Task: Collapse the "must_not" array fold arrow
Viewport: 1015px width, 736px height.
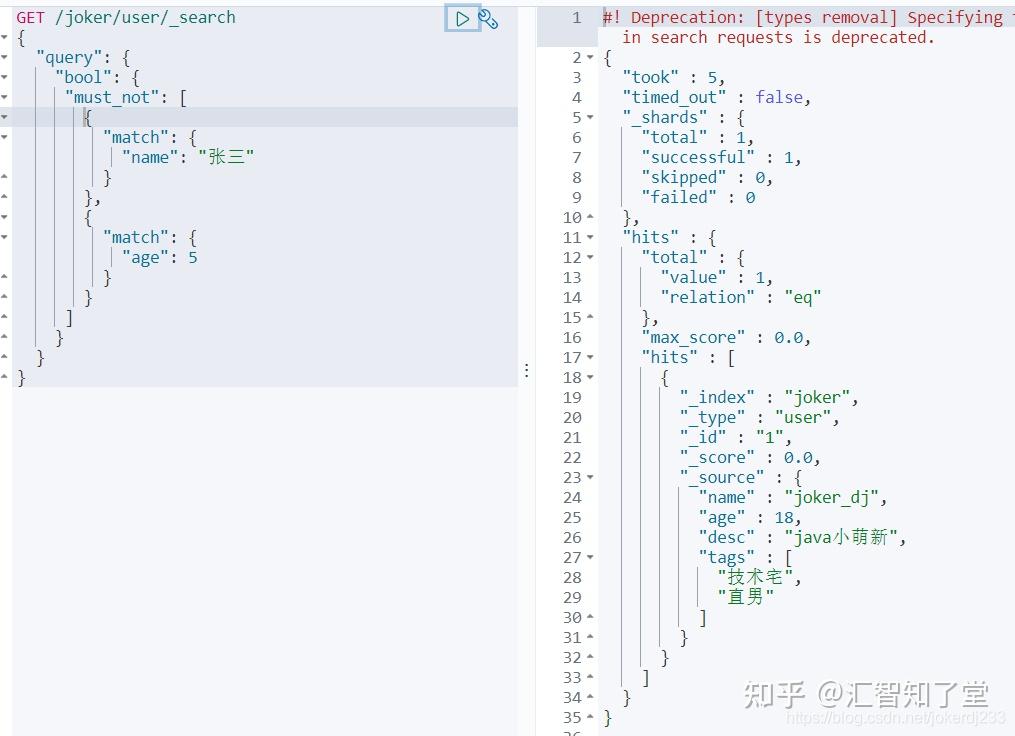Action: point(7,97)
